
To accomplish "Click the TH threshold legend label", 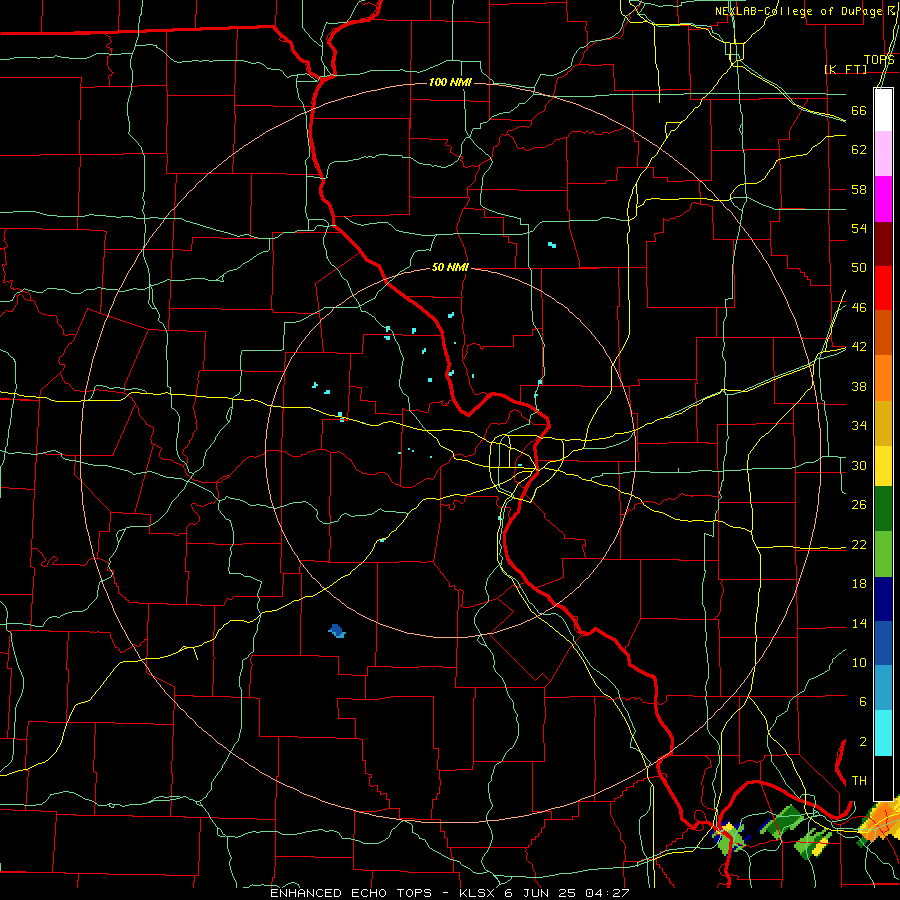I will [859, 781].
